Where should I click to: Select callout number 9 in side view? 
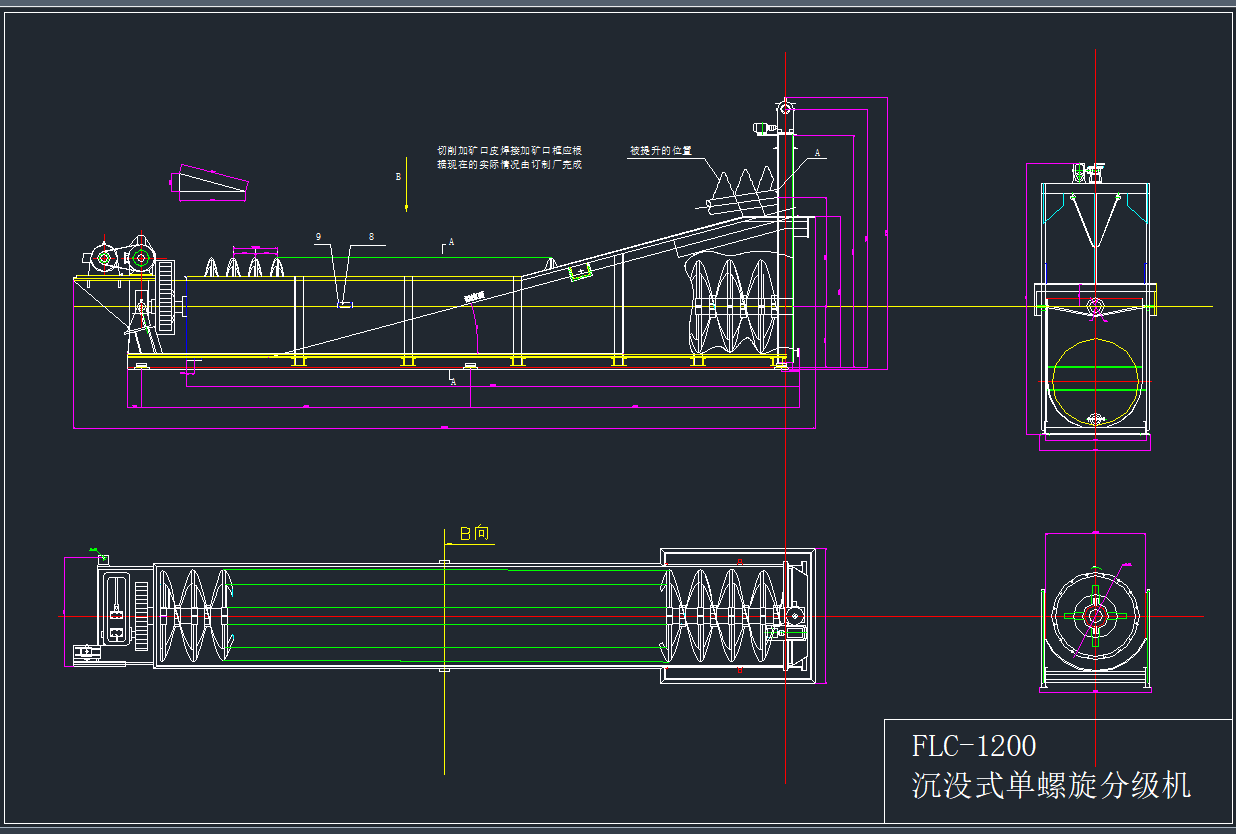pos(318,237)
